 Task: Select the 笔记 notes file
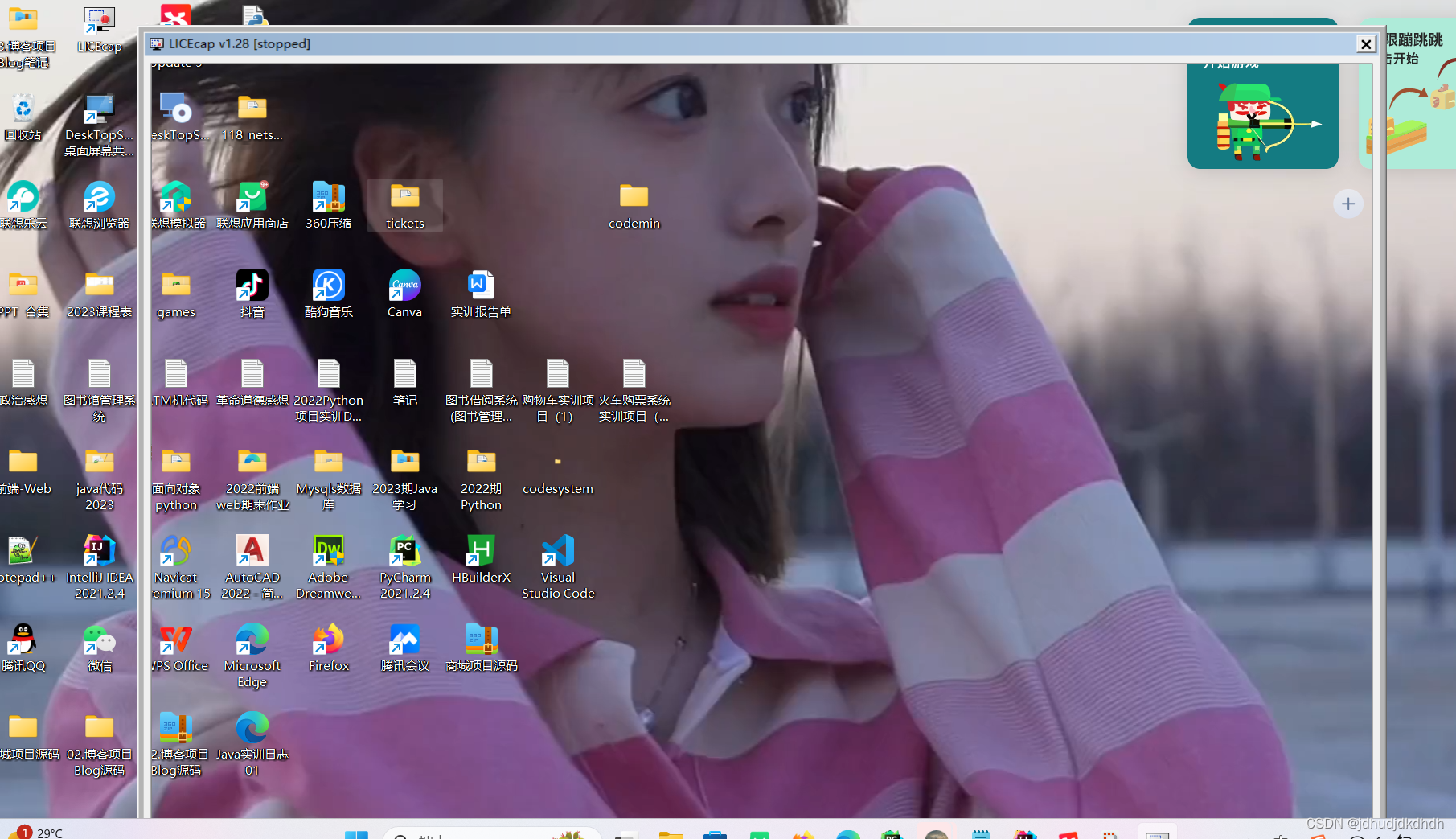pyautogui.click(x=405, y=383)
